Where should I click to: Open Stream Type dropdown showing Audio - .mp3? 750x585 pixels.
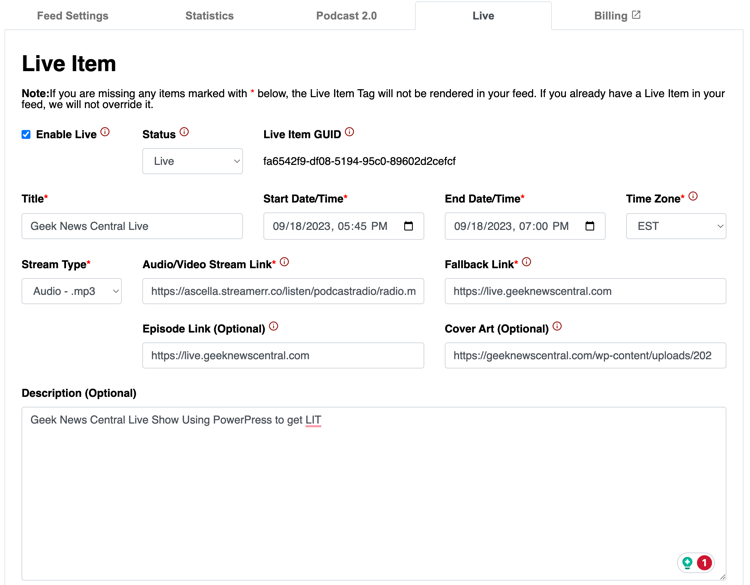(x=72, y=291)
